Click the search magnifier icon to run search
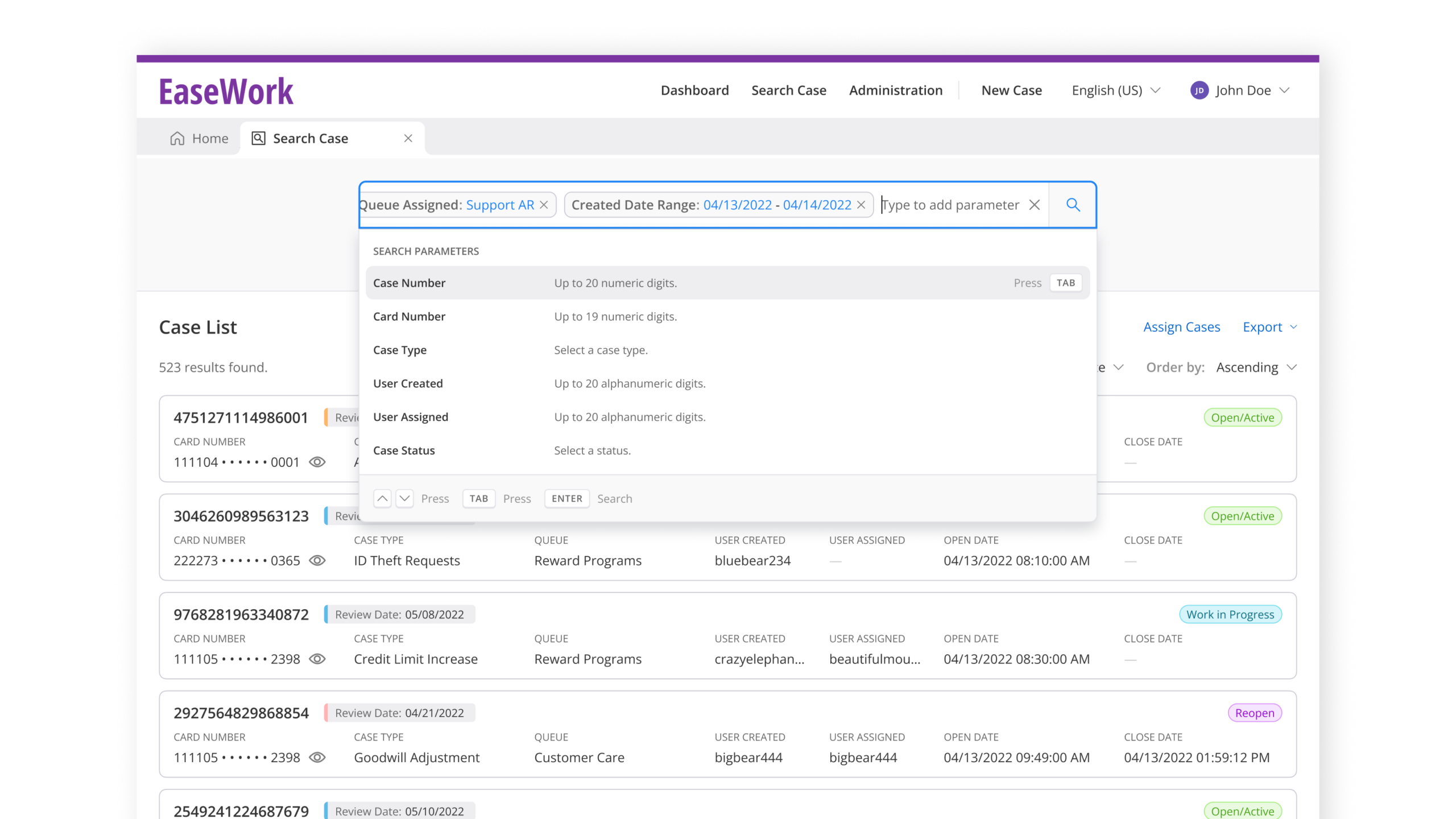This screenshot has height=819, width=1456. [1073, 205]
